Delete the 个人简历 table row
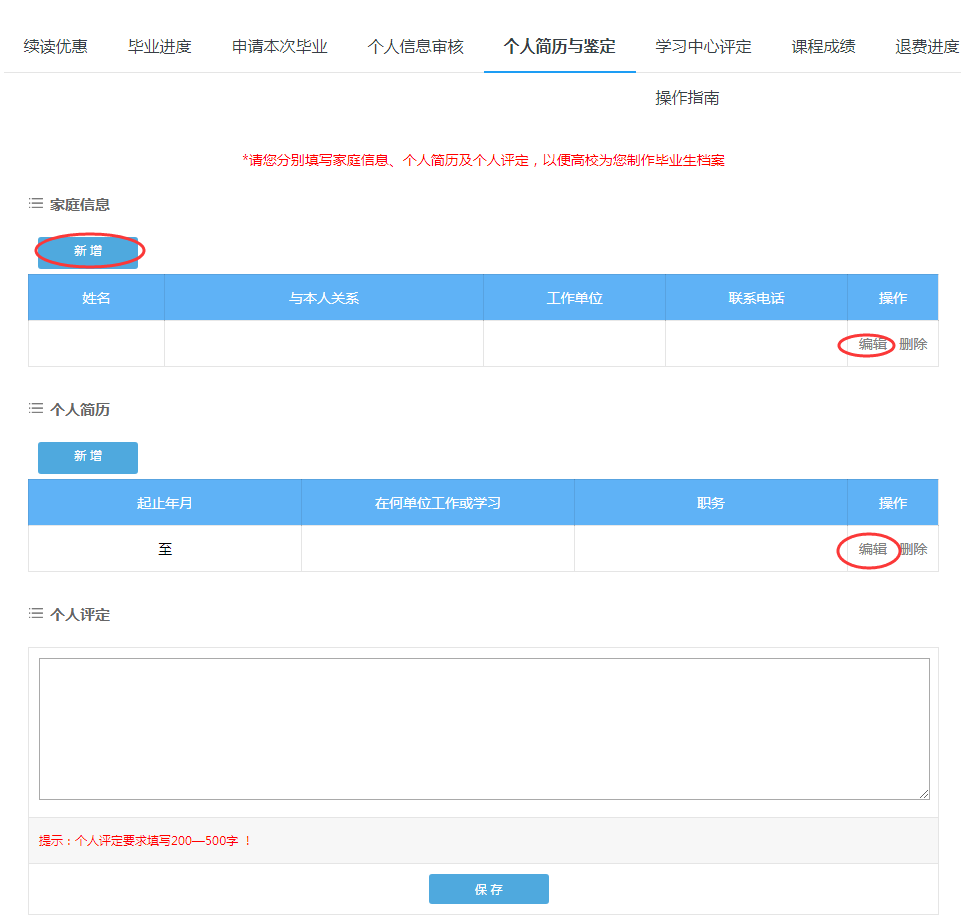The width and height of the screenshot is (961, 923). (913, 549)
